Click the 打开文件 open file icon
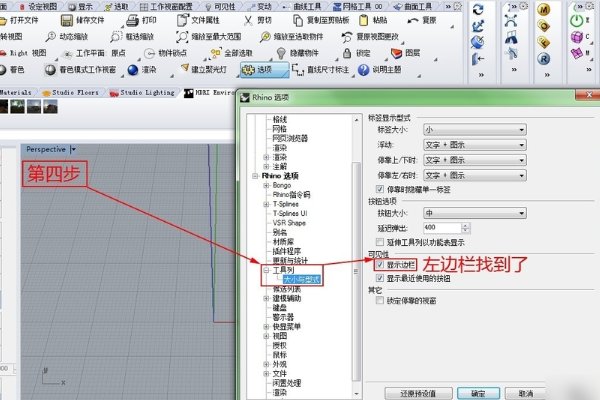Image resolution: width=600 pixels, height=400 pixels. click(3, 20)
